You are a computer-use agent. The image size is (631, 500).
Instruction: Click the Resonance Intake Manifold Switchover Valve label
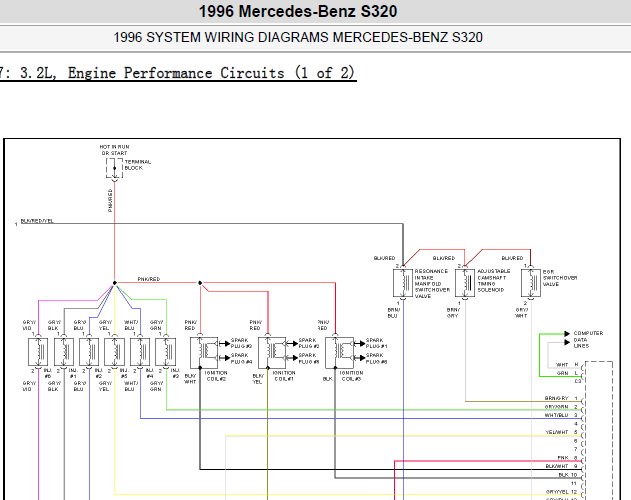click(432, 283)
